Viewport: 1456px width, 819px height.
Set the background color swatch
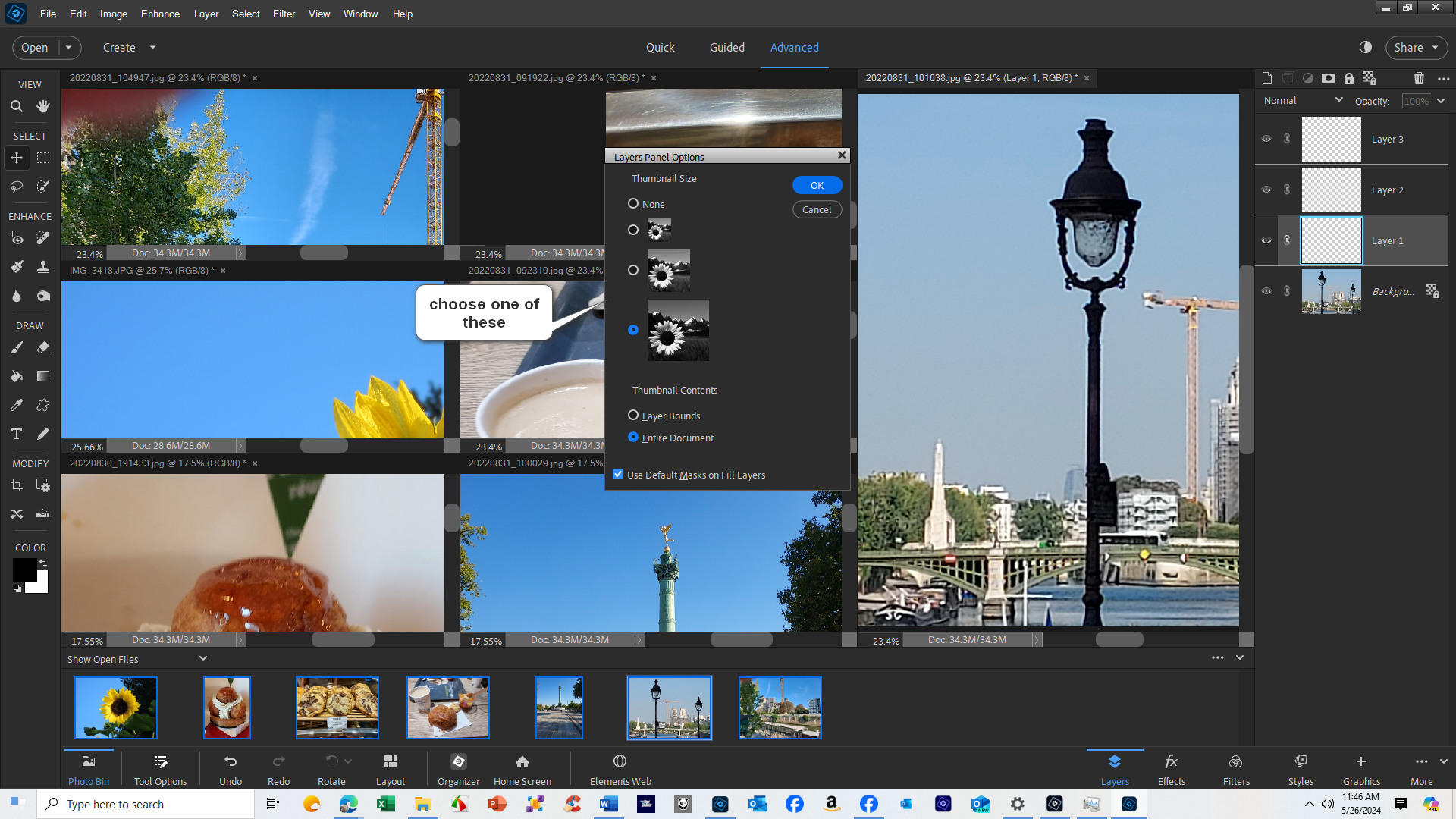click(x=38, y=582)
